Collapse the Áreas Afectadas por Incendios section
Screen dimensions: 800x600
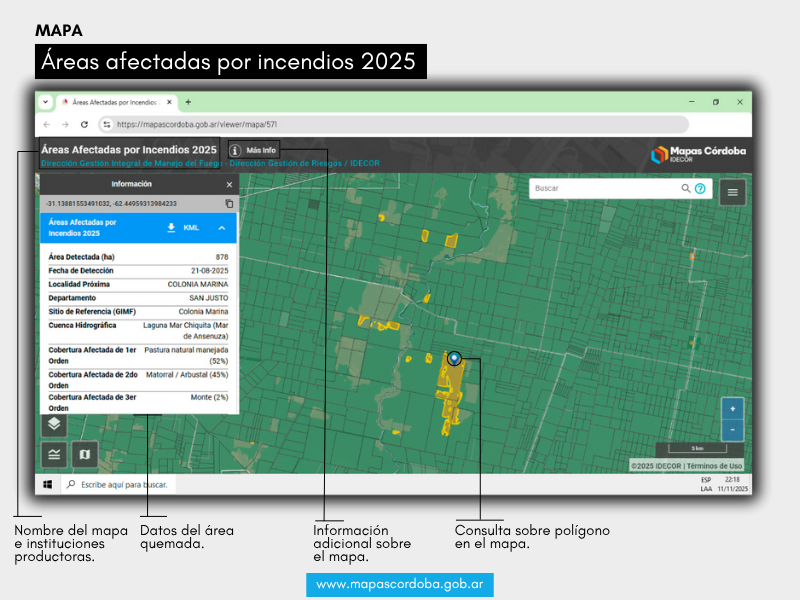(x=222, y=228)
